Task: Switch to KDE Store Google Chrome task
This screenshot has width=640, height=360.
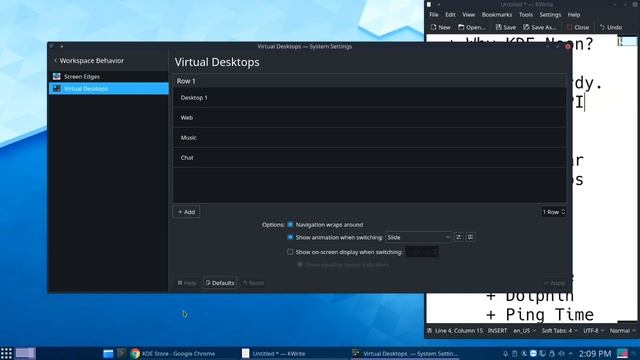Action: click(x=173, y=353)
